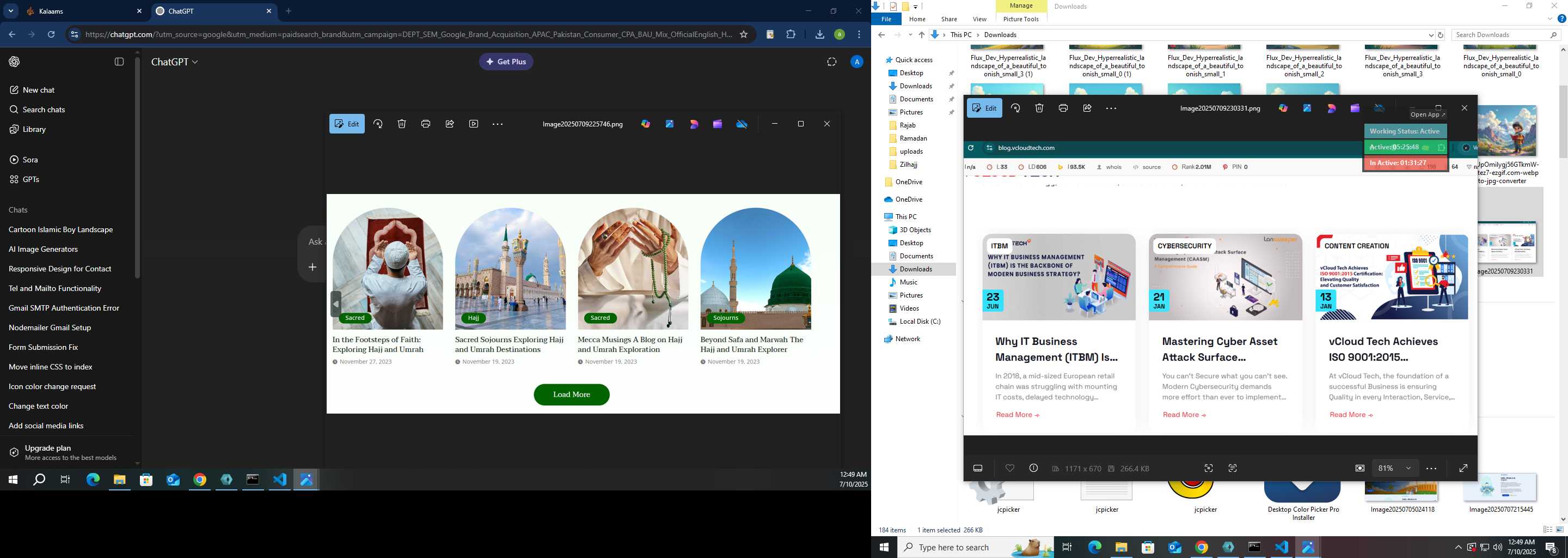Screen dimensions: 1568x558
Task: Open See more menu in Image20250709225746.png toolbar
Action: point(497,124)
